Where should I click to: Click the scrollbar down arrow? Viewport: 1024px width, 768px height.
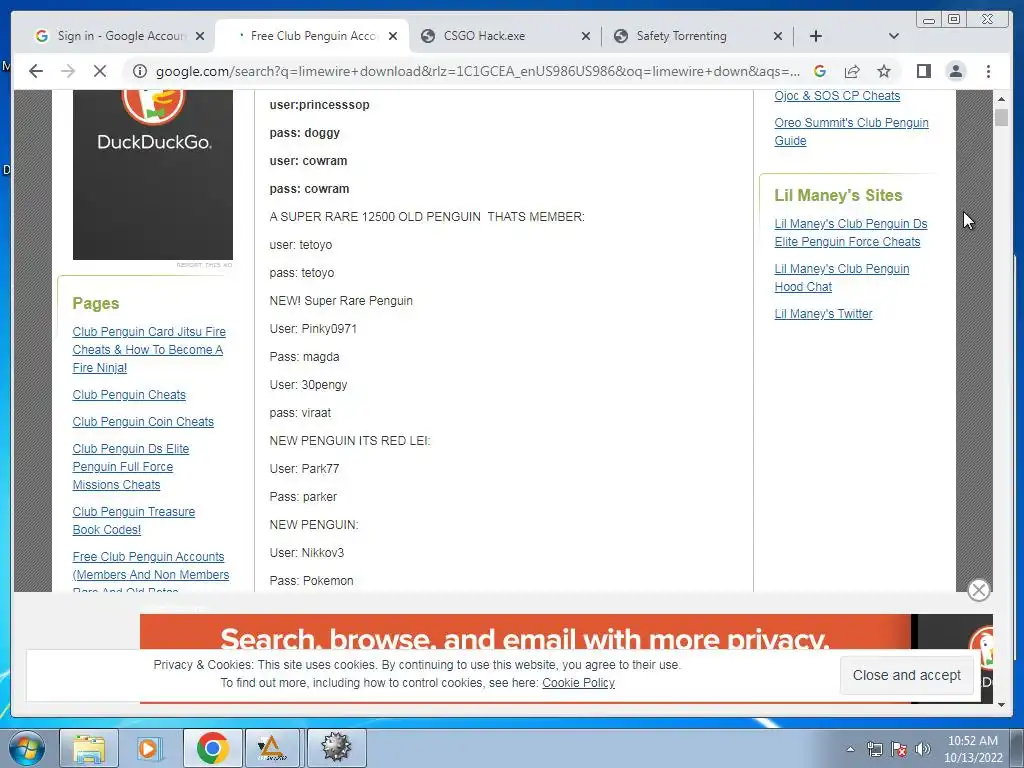[x=1001, y=705]
